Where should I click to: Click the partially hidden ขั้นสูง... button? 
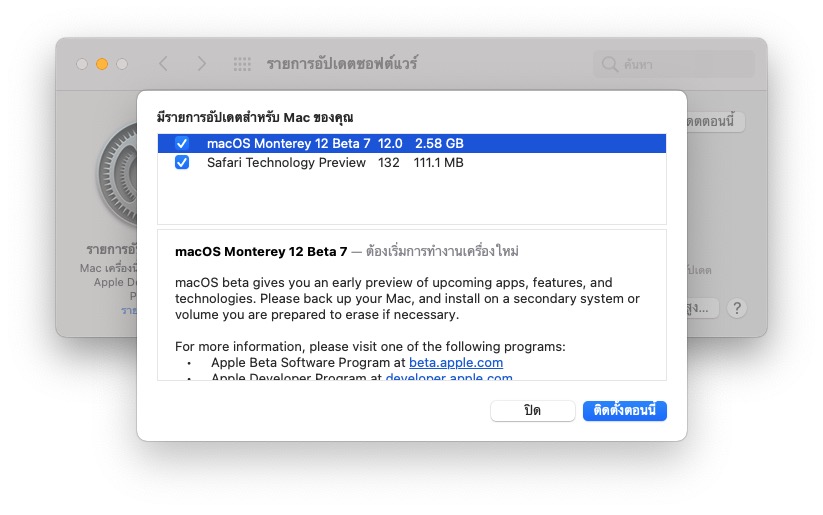(703, 308)
